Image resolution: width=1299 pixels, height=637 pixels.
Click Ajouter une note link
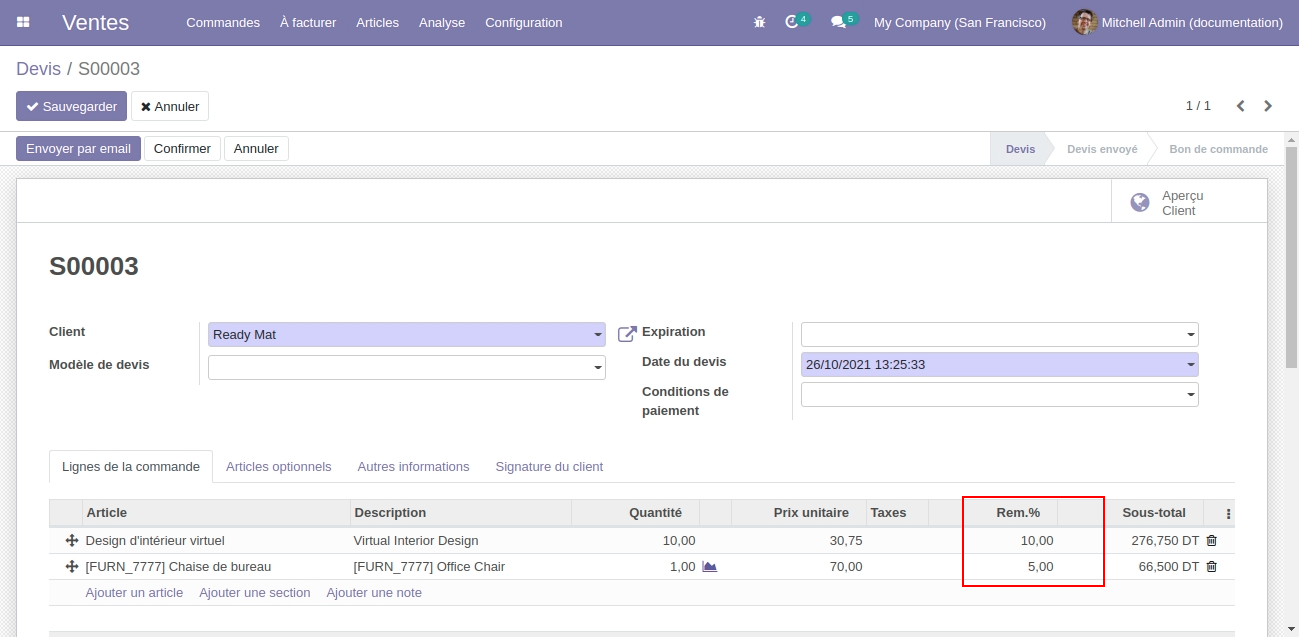(374, 593)
